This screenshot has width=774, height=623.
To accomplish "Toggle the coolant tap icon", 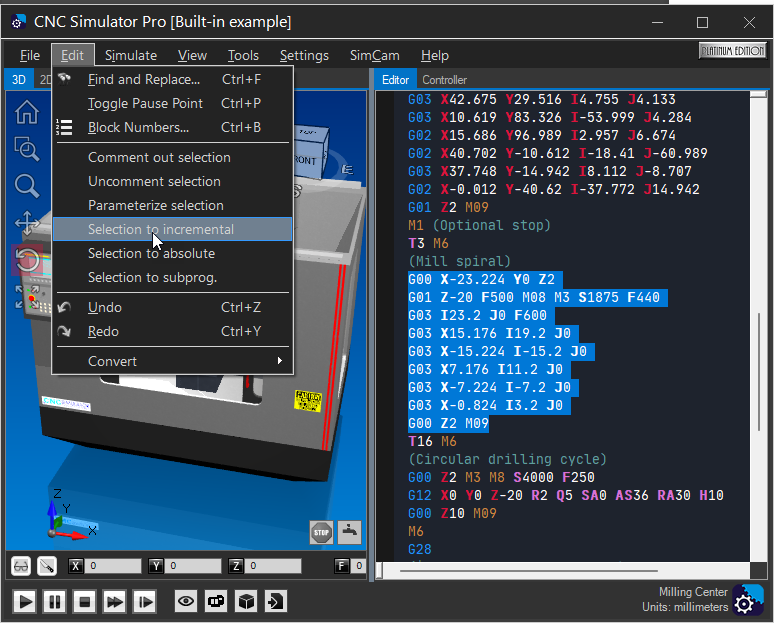I will pyautogui.click(x=349, y=532).
